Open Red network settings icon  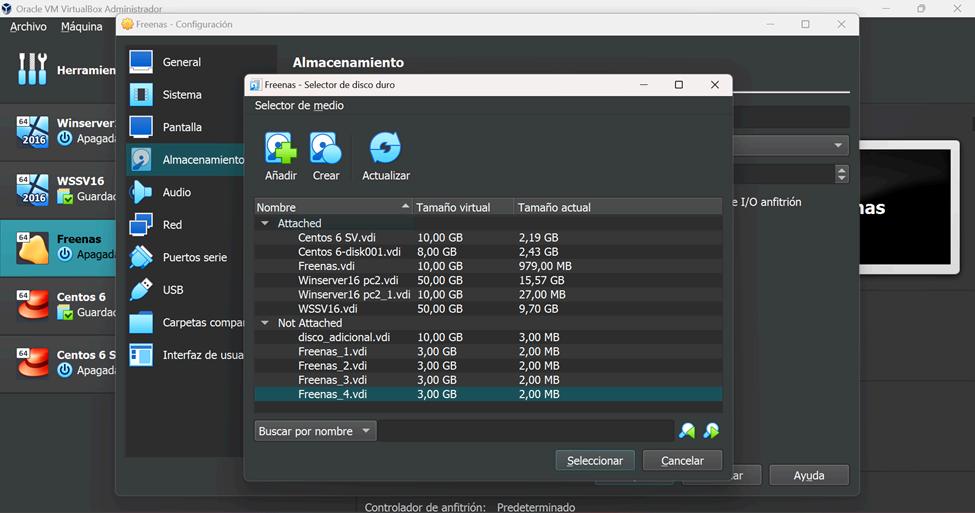coord(141,224)
